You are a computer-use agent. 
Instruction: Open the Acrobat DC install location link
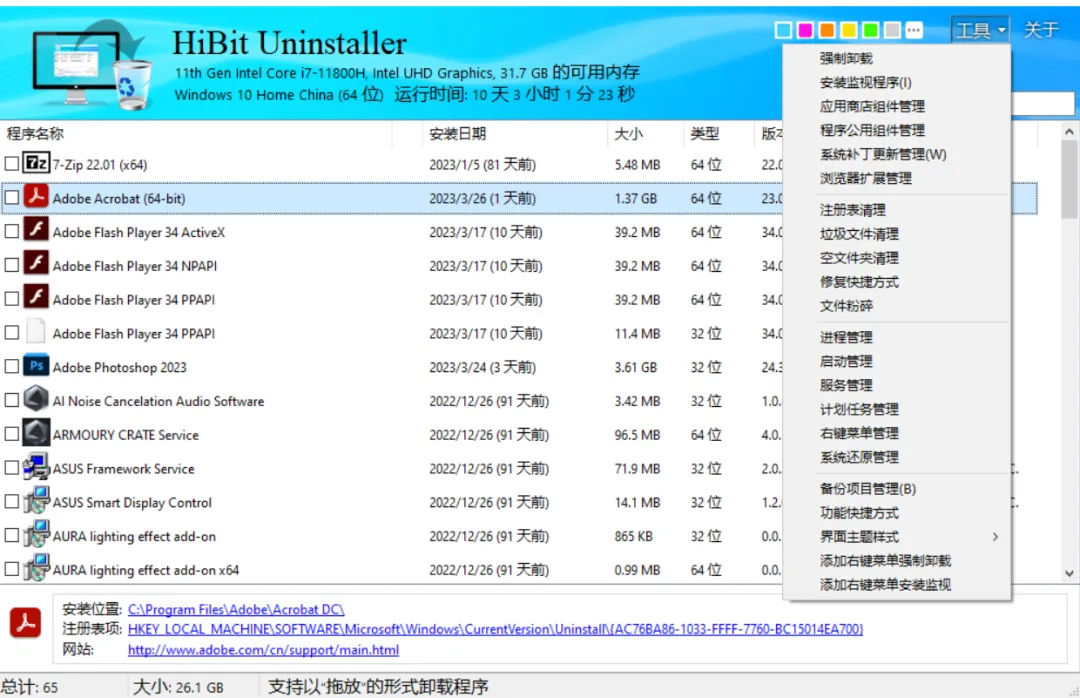(x=236, y=610)
